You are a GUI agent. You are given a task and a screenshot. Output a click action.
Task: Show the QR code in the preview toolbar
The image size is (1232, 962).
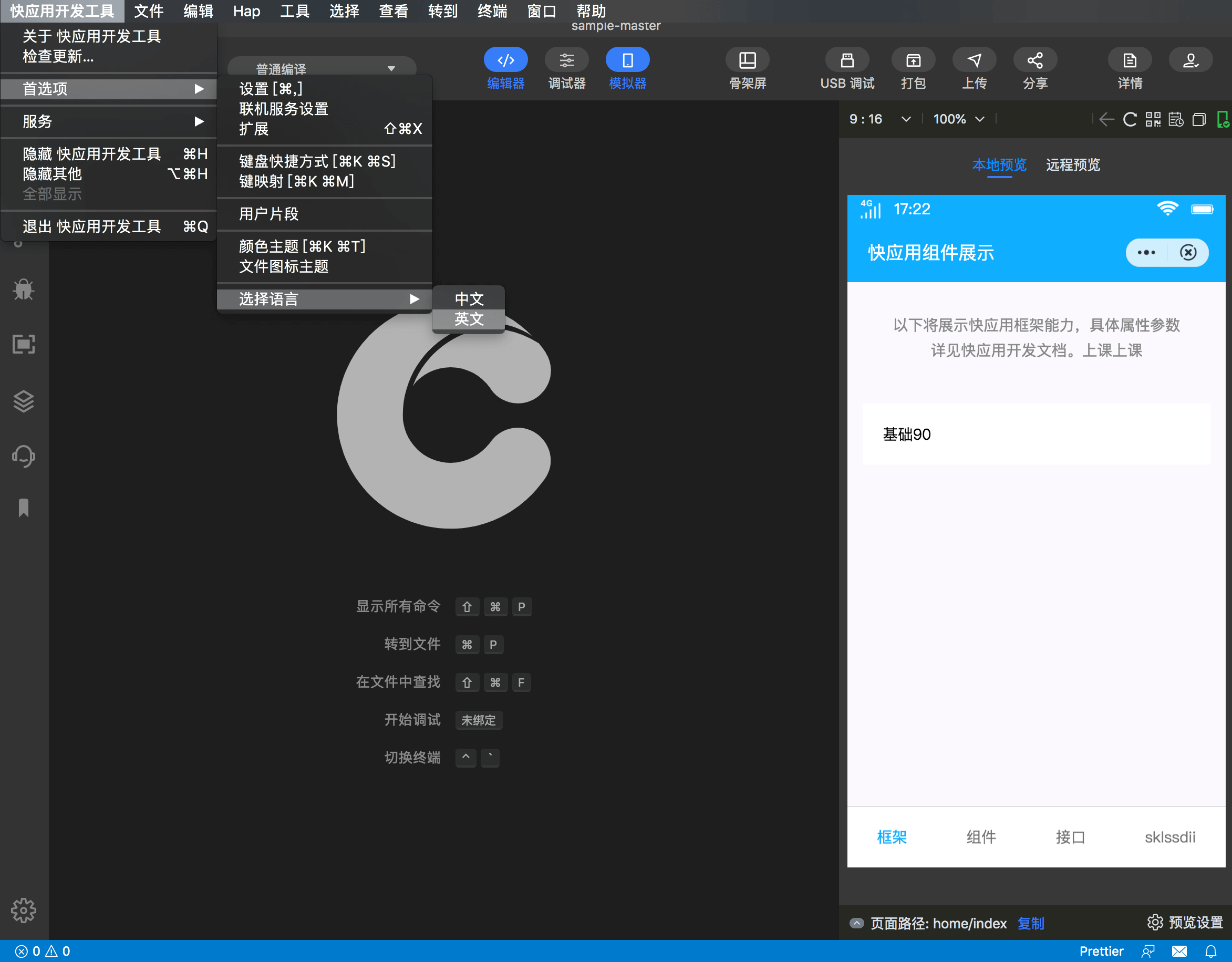pyautogui.click(x=1153, y=119)
